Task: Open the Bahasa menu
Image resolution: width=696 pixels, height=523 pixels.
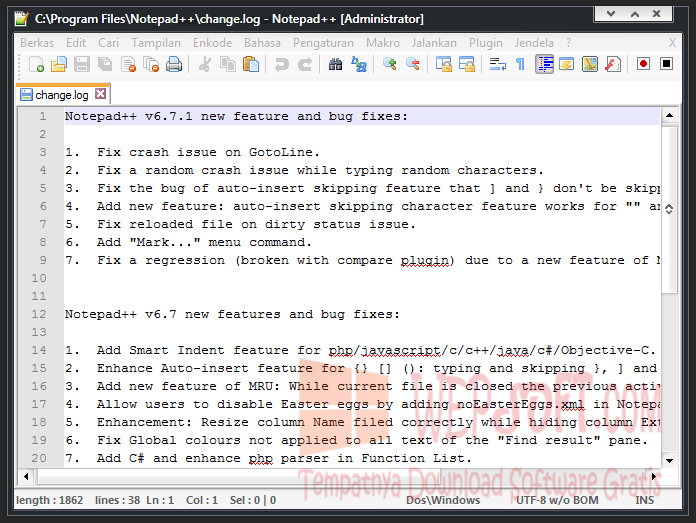Action: pyautogui.click(x=262, y=43)
